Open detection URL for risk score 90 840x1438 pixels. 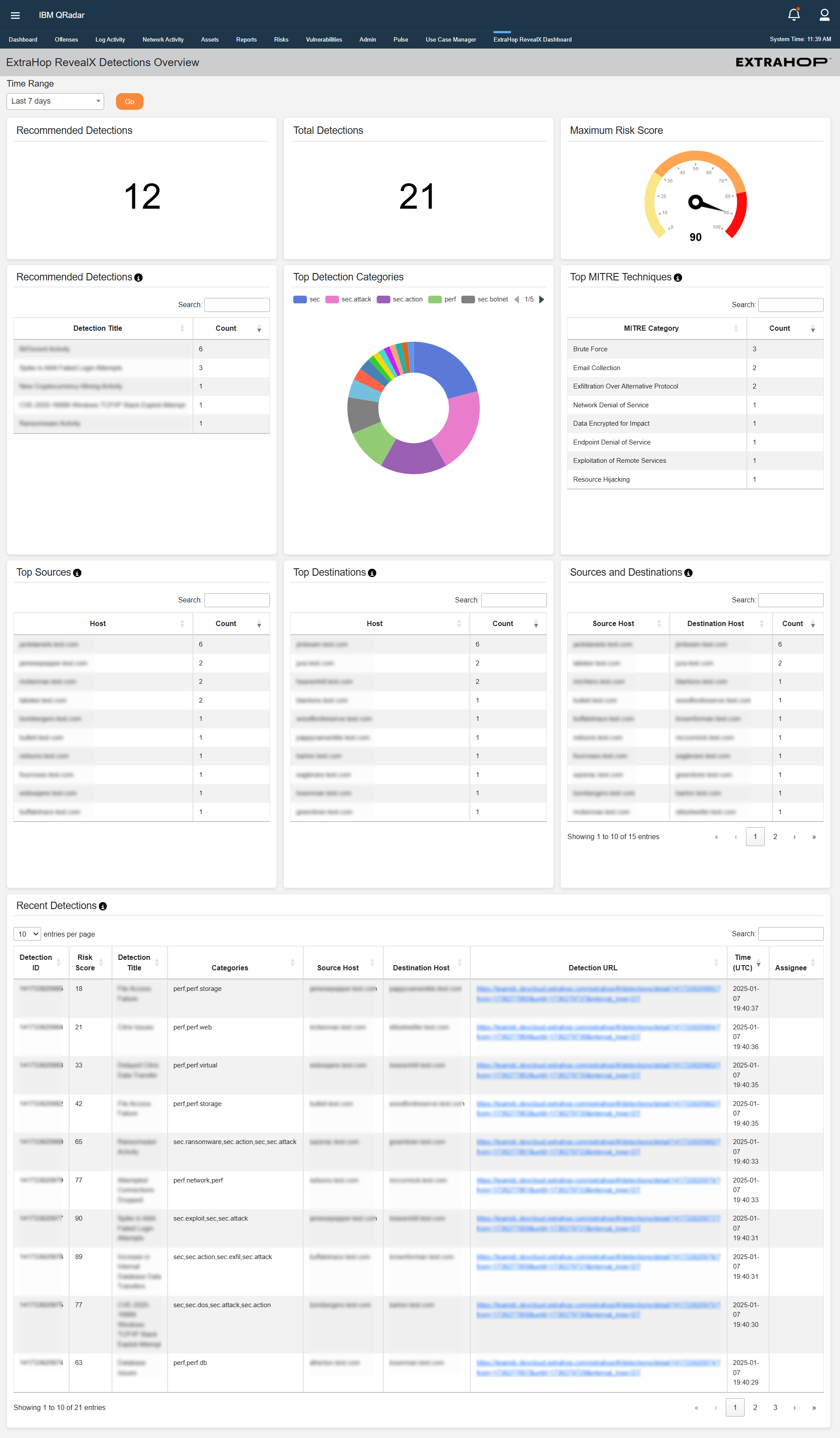[598, 1224]
